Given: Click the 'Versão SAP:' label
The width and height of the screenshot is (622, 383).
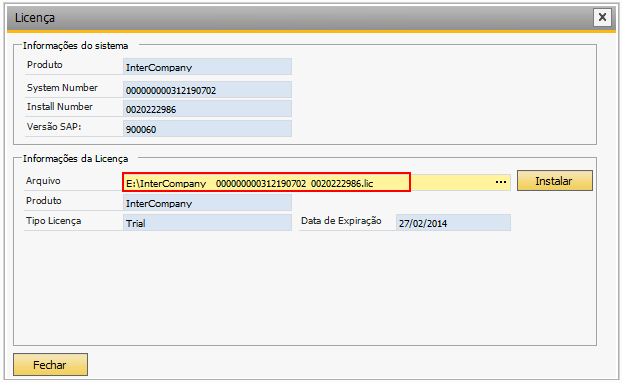Looking at the screenshot, I should (x=54, y=126).
